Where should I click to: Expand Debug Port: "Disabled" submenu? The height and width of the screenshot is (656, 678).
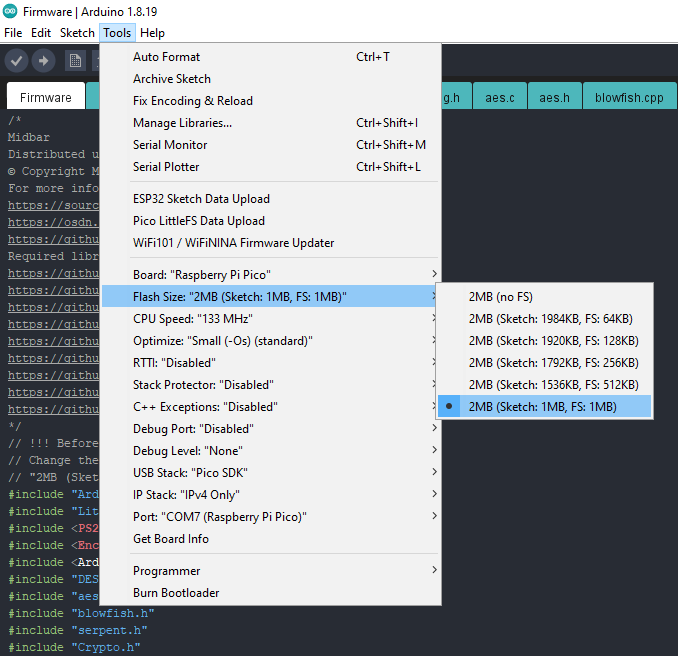pos(271,429)
